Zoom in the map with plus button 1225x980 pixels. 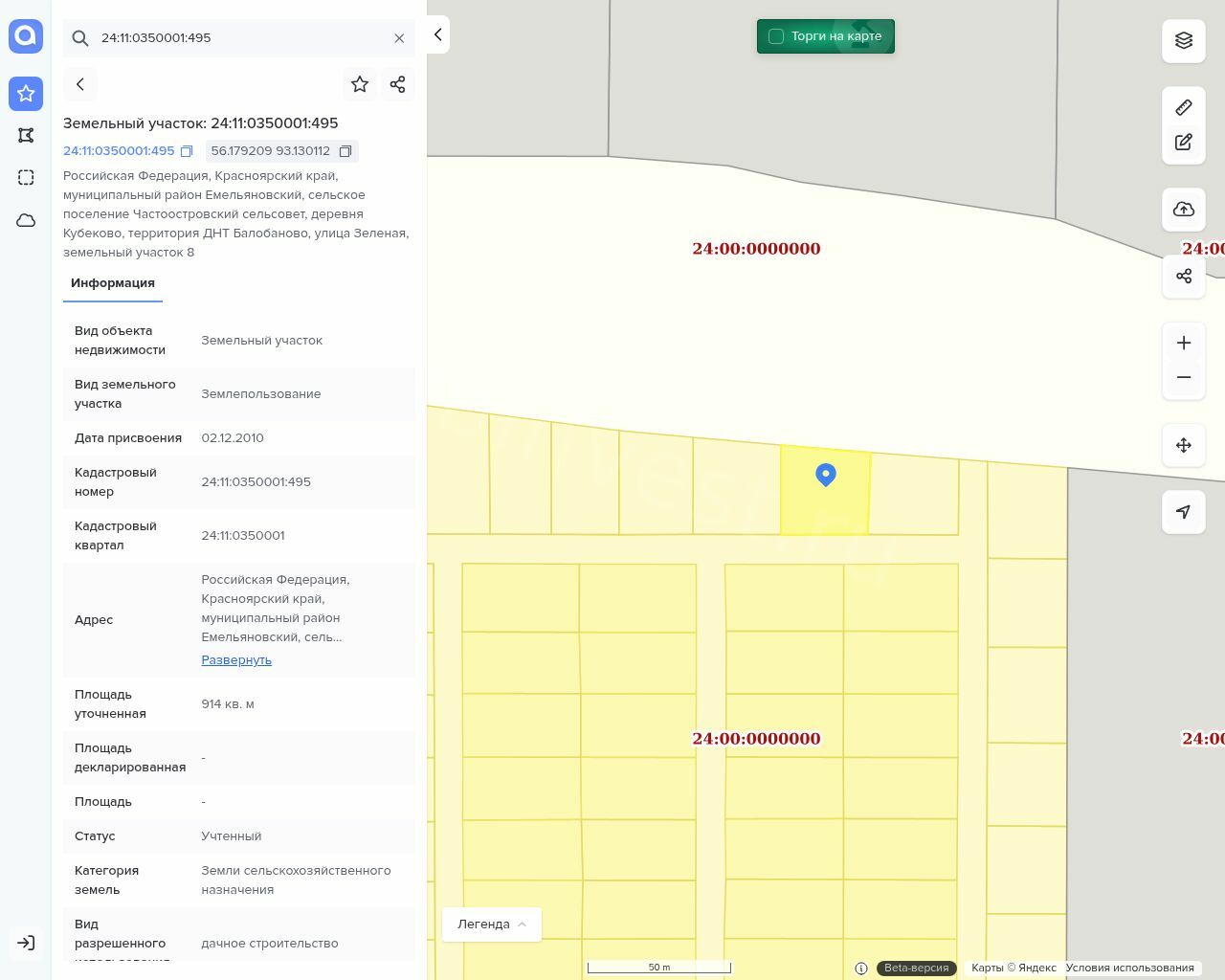click(x=1184, y=343)
